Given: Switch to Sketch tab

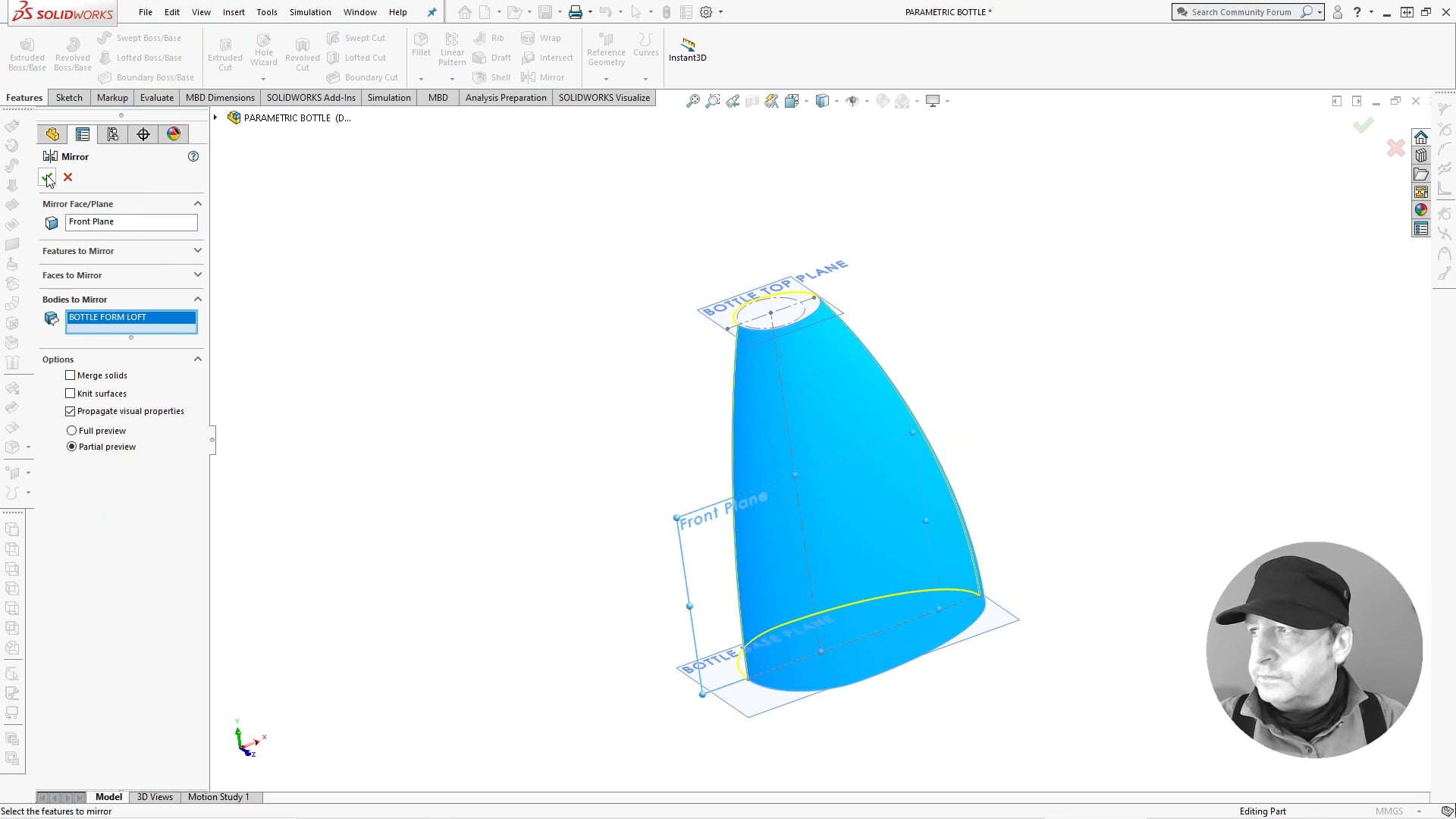Looking at the screenshot, I should 69,98.
